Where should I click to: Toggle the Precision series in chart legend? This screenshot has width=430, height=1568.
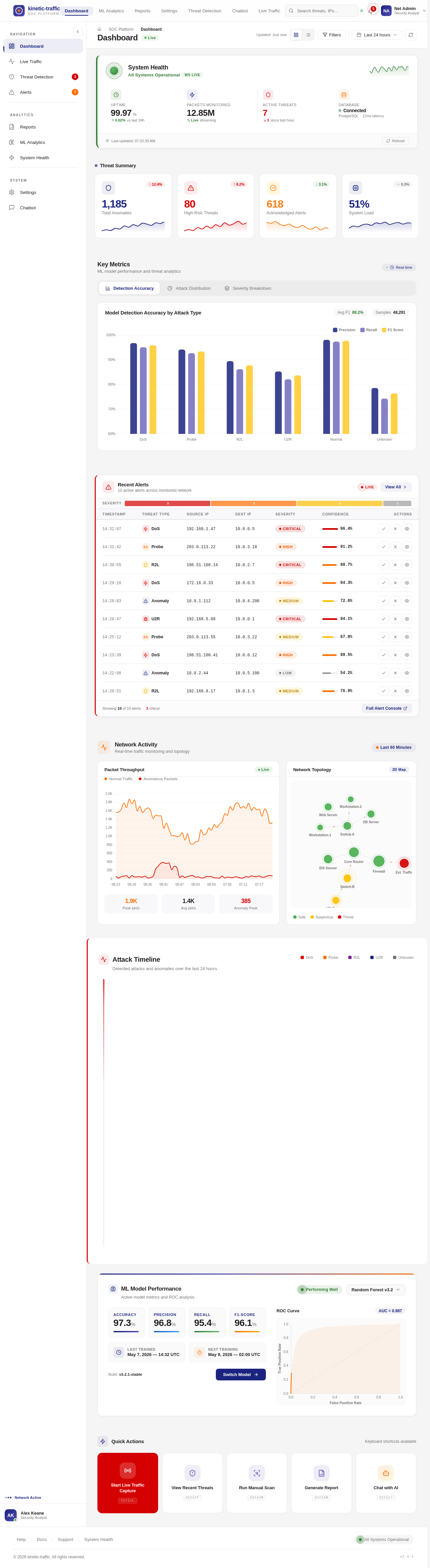(x=344, y=330)
